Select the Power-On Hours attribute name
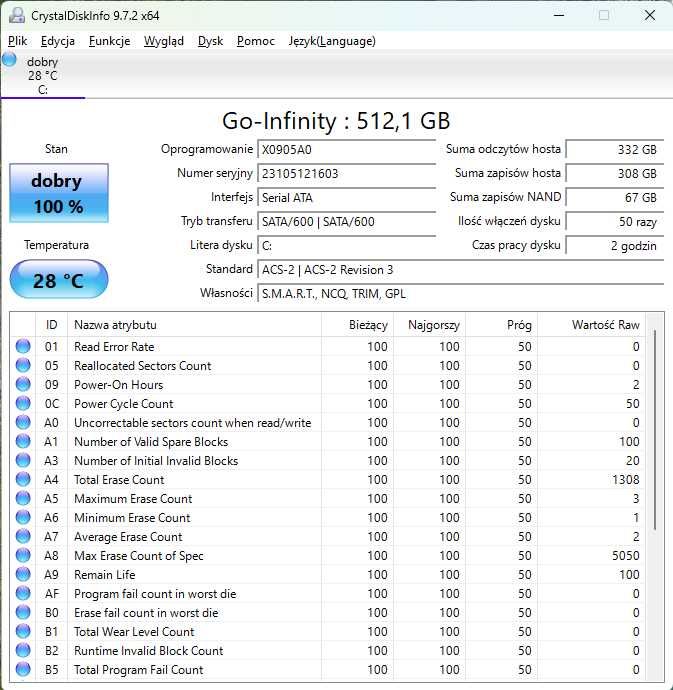This screenshot has width=673, height=690. click(x=119, y=385)
